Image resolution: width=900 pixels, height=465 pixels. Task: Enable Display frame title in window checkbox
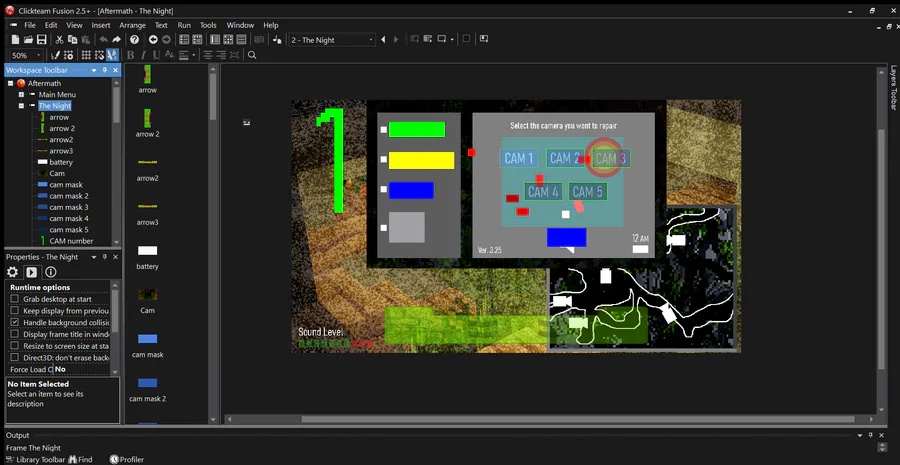[14, 334]
